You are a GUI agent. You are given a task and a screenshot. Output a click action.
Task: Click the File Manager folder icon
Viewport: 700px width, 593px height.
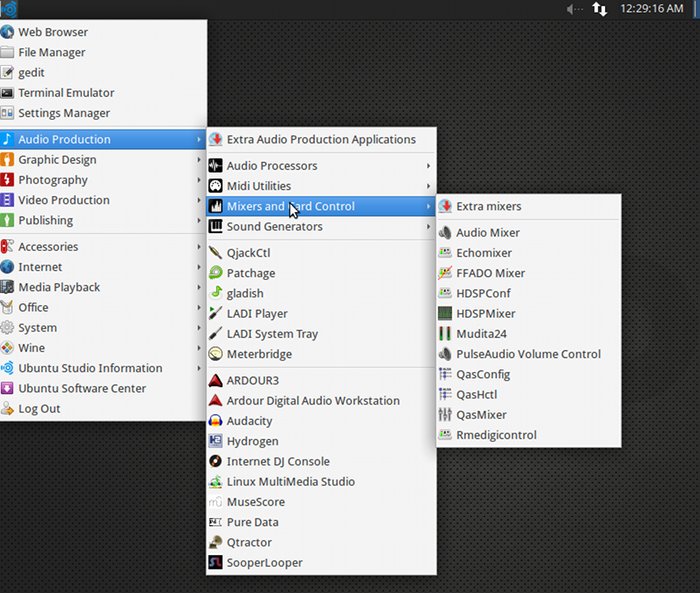tap(7, 52)
